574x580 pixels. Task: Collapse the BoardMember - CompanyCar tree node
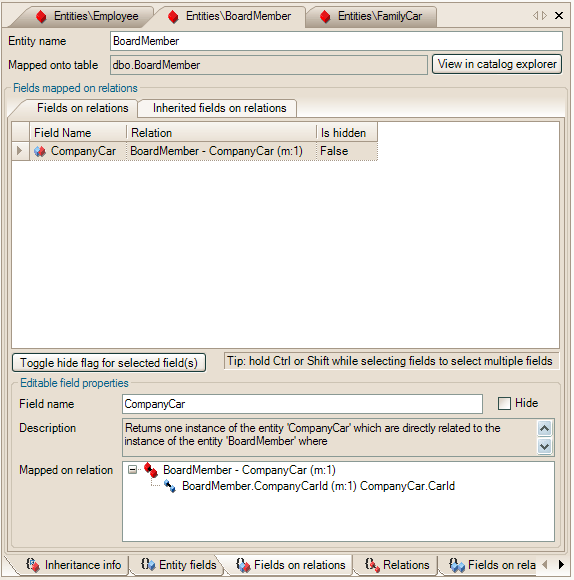pos(132,470)
